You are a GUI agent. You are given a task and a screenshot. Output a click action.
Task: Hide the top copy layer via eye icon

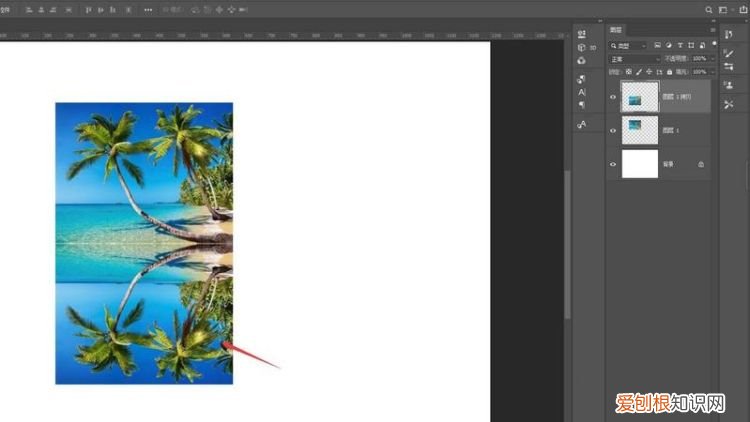click(x=613, y=97)
